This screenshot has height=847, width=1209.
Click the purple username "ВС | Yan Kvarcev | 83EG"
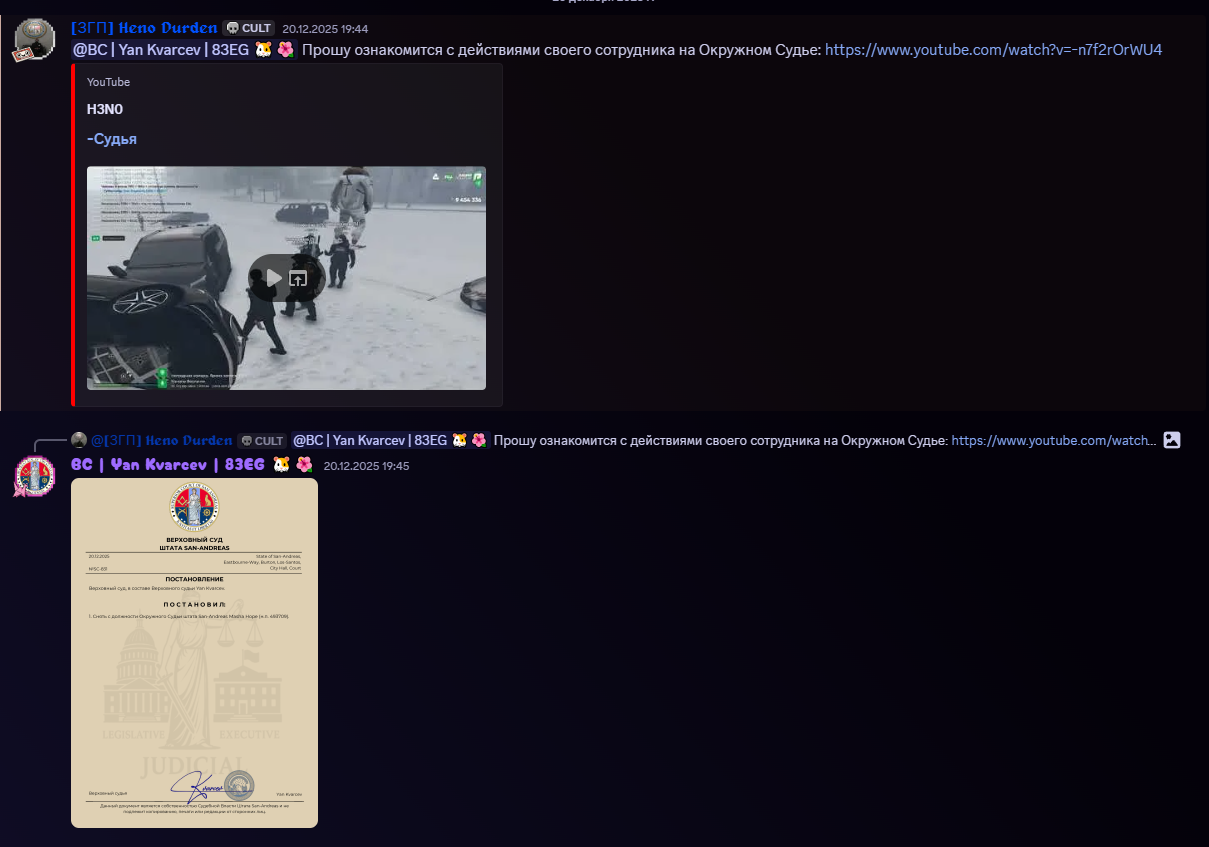point(167,465)
